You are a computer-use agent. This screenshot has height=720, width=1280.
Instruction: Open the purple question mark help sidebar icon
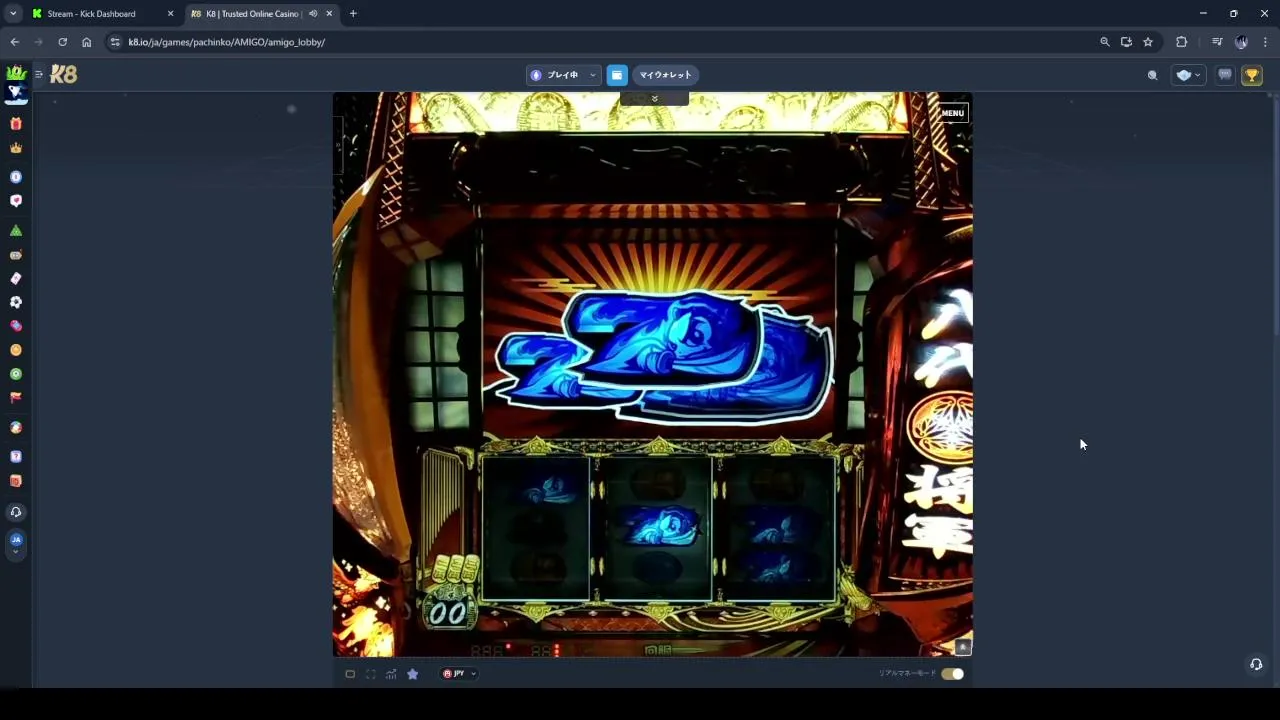click(16, 457)
